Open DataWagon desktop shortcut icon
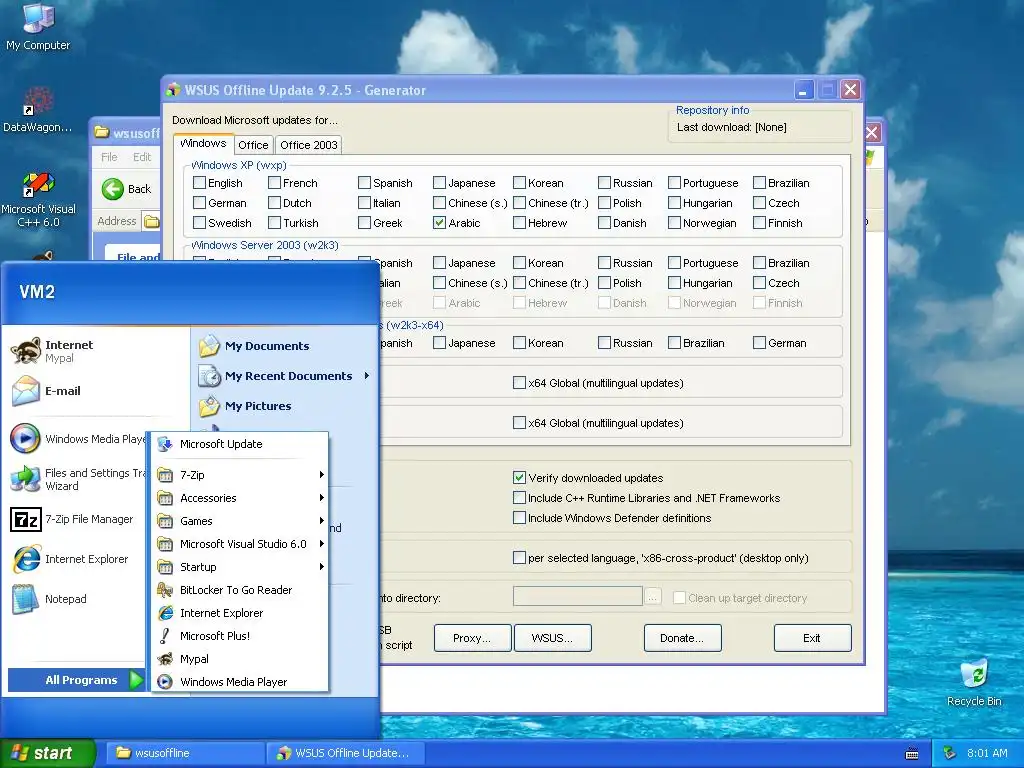Image resolution: width=1024 pixels, height=768 pixels. [38, 110]
